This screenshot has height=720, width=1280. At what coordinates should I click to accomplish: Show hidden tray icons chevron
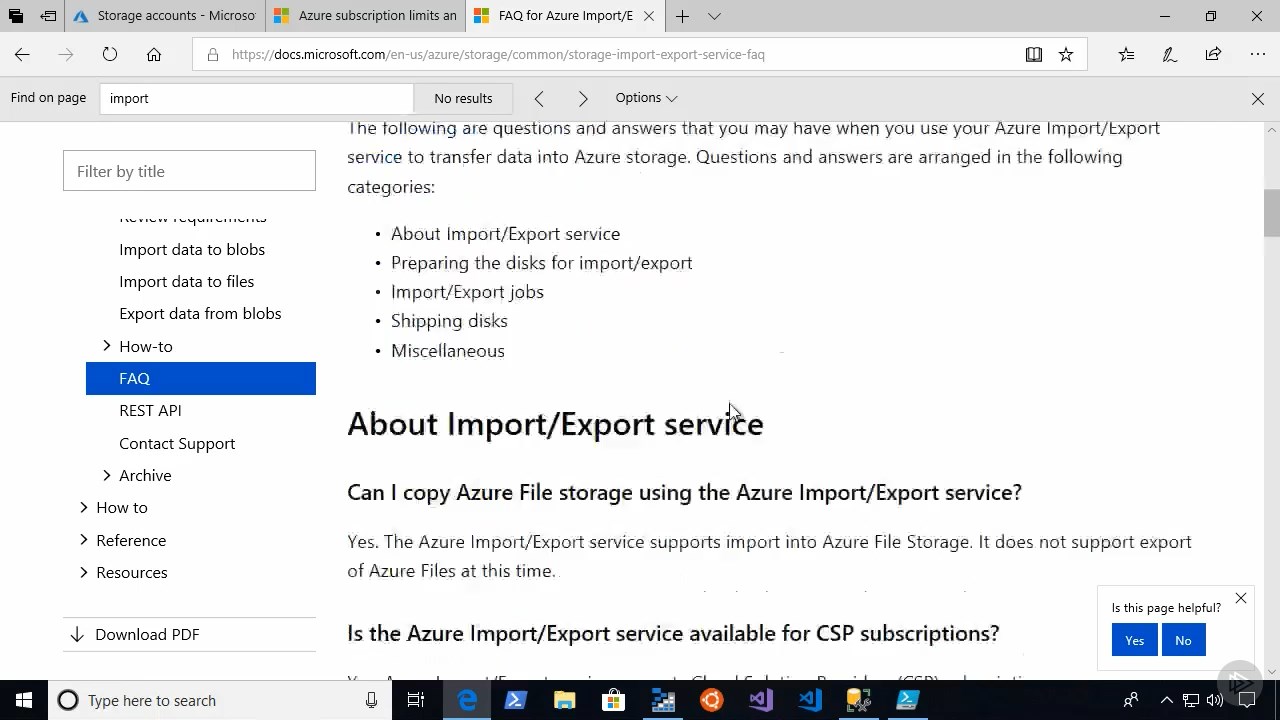(x=1166, y=700)
